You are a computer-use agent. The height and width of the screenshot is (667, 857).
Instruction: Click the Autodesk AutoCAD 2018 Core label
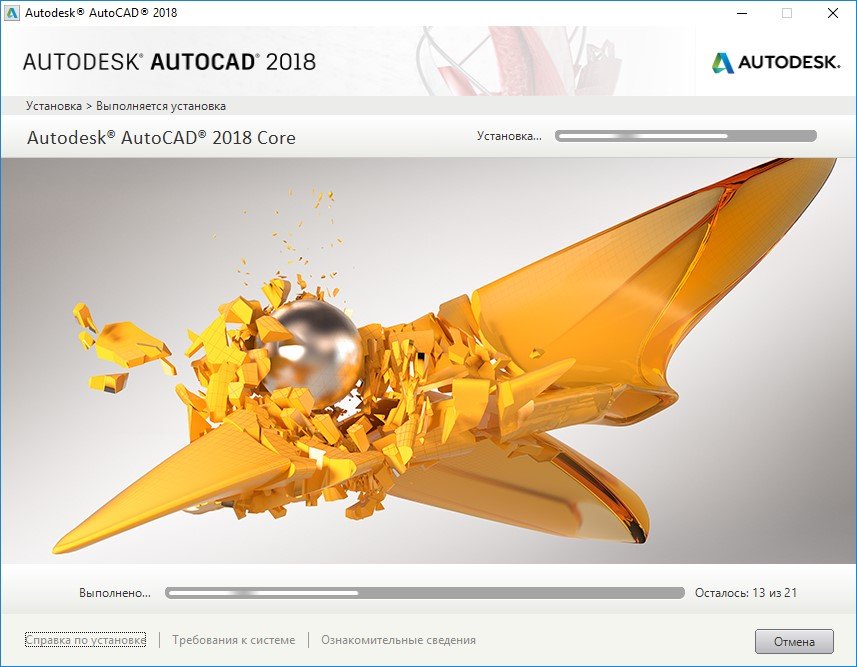[x=161, y=138]
